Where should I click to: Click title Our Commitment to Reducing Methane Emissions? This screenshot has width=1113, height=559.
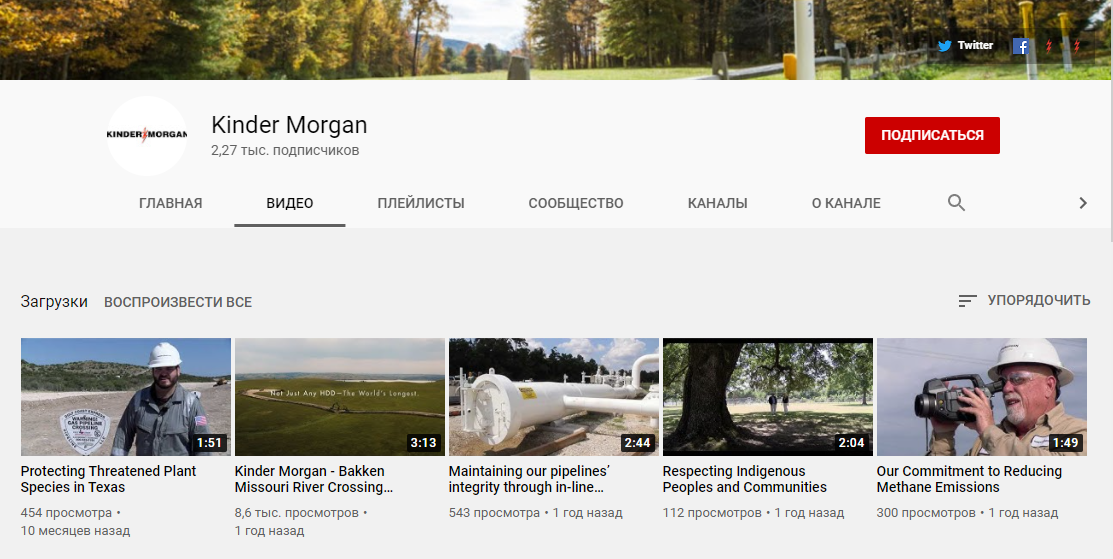pyautogui.click(x=969, y=479)
